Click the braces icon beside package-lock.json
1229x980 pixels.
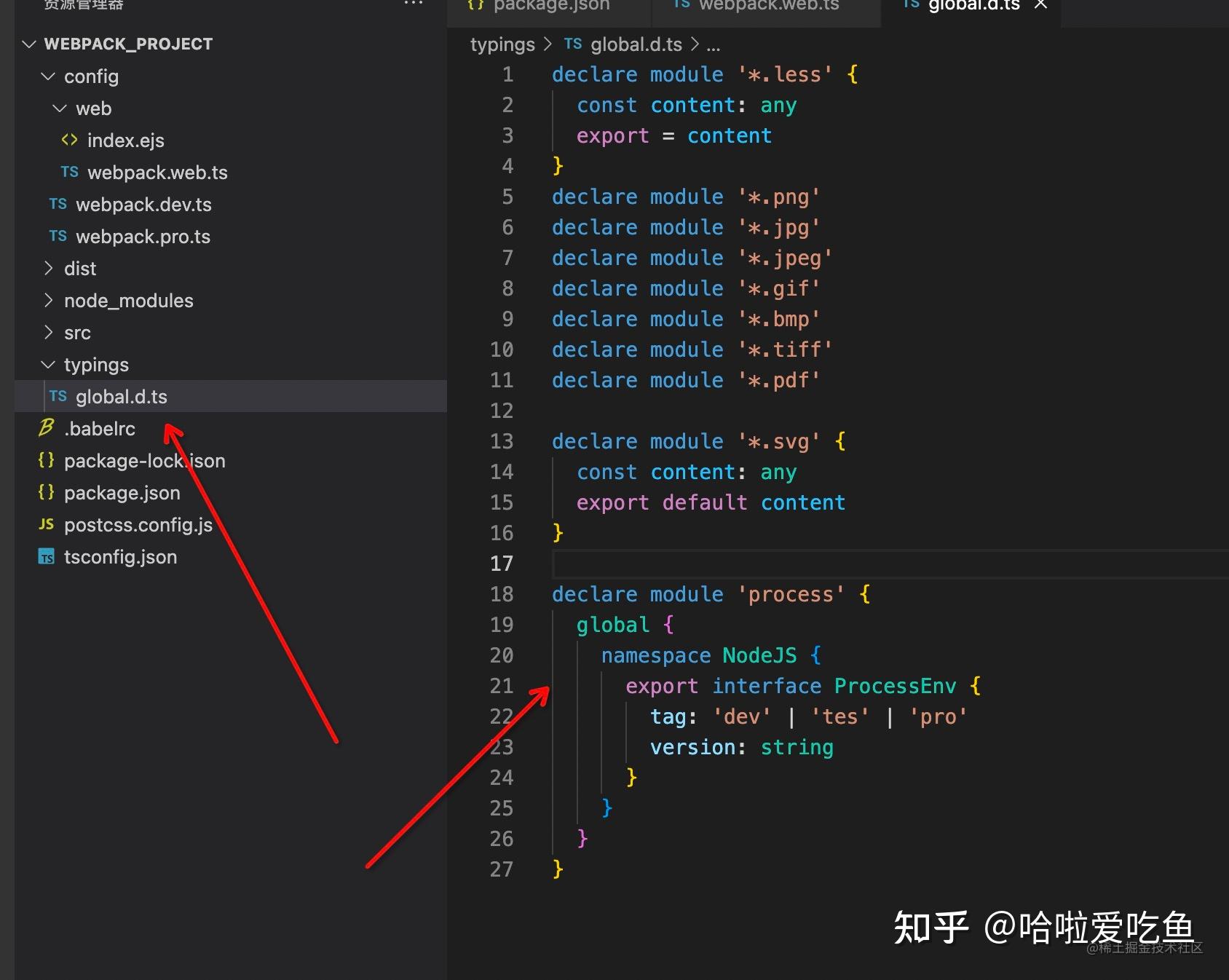pos(45,460)
